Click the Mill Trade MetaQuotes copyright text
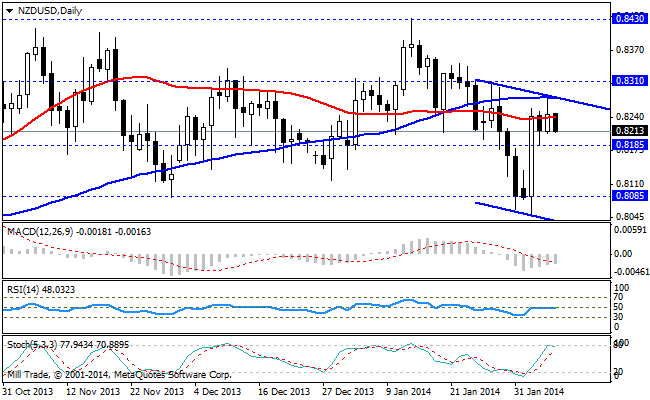The height and width of the screenshot is (400, 650). click(119, 375)
